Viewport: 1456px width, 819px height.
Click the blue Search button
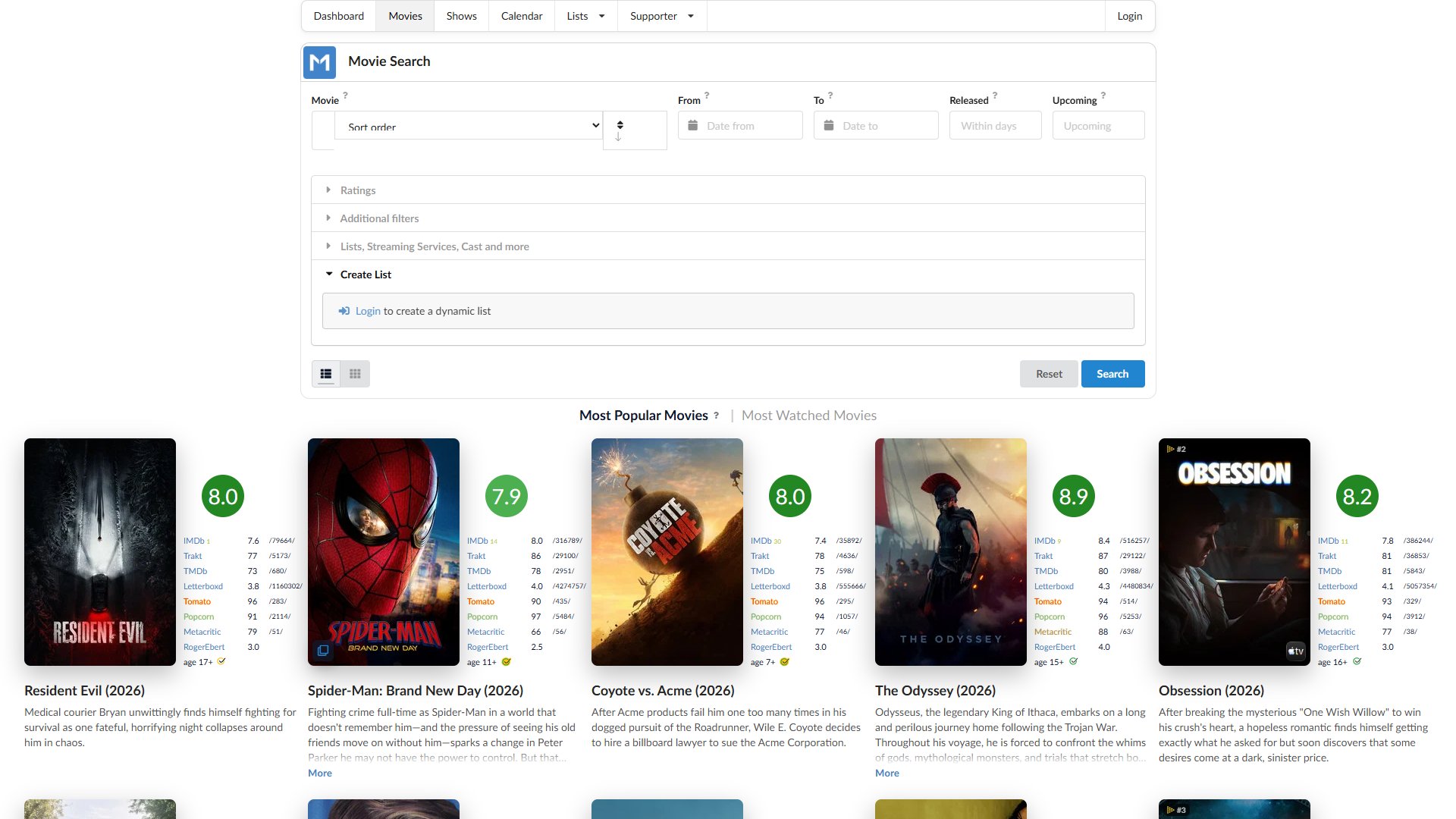(x=1112, y=374)
